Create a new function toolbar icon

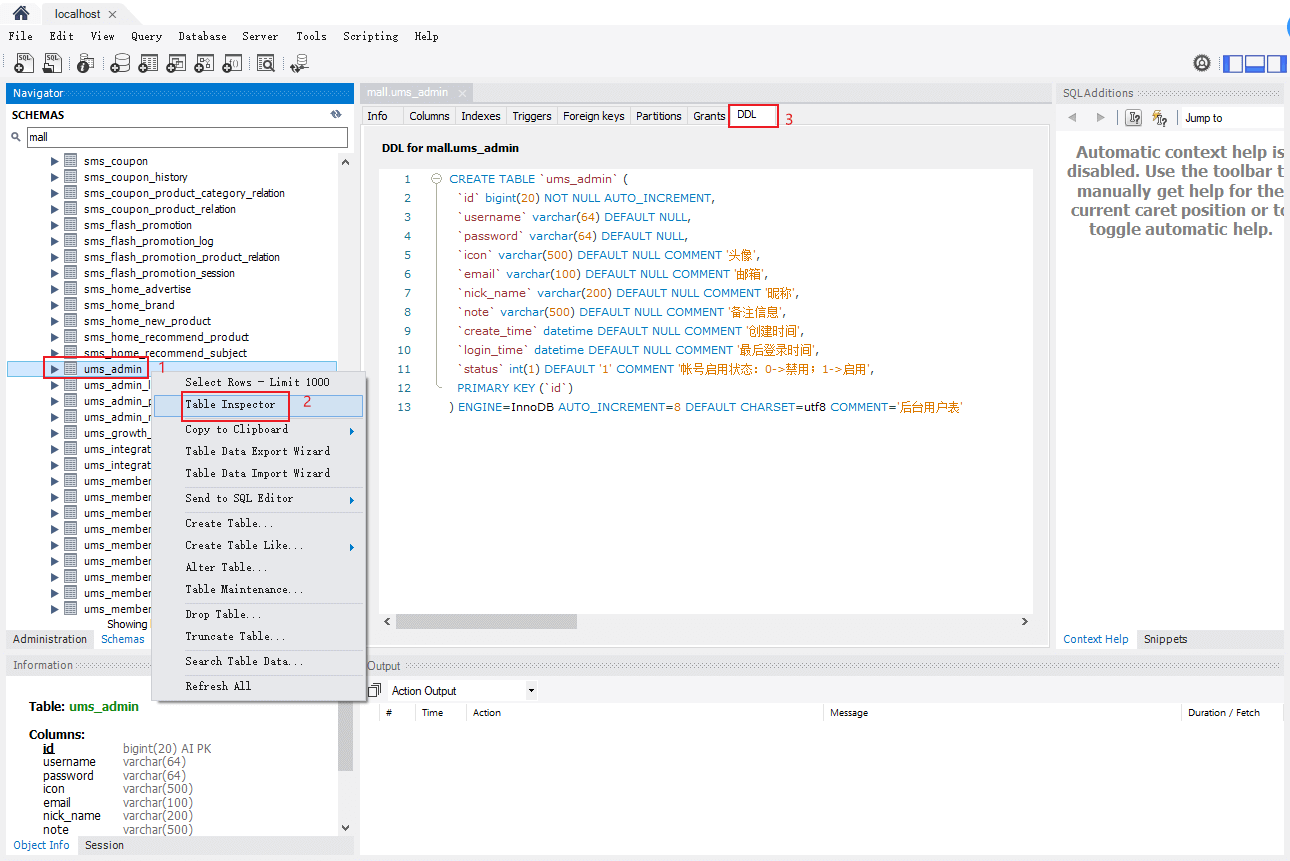click(232, 63)
